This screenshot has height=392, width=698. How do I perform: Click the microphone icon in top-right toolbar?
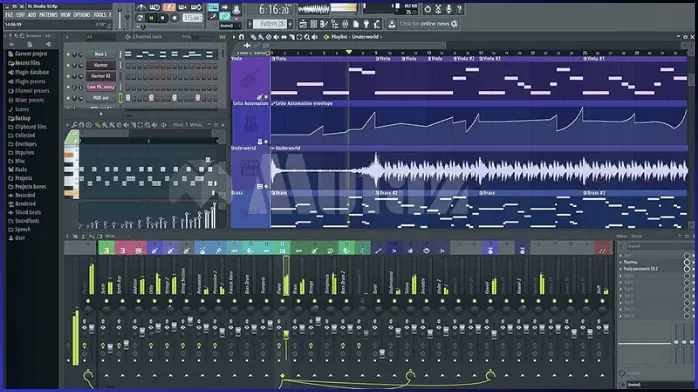click(x=449, y=9)
